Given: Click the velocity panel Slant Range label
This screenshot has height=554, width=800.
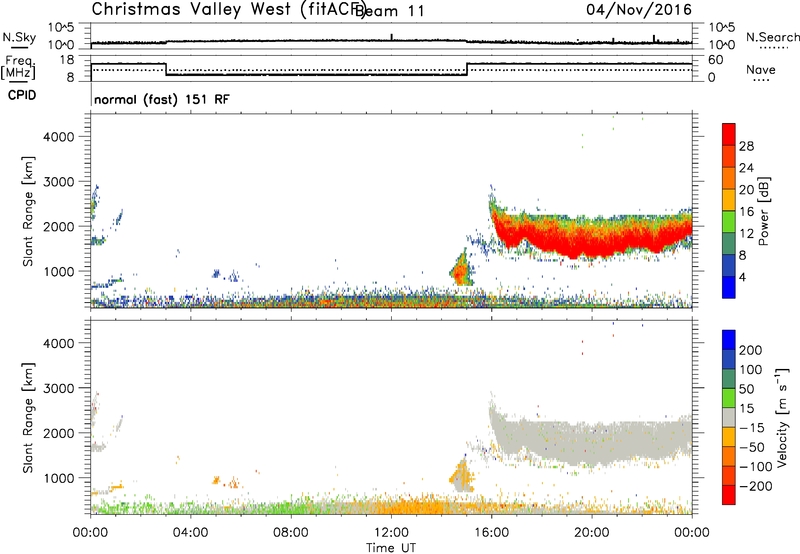Looking at the screenshot, I should coord(28,418).
